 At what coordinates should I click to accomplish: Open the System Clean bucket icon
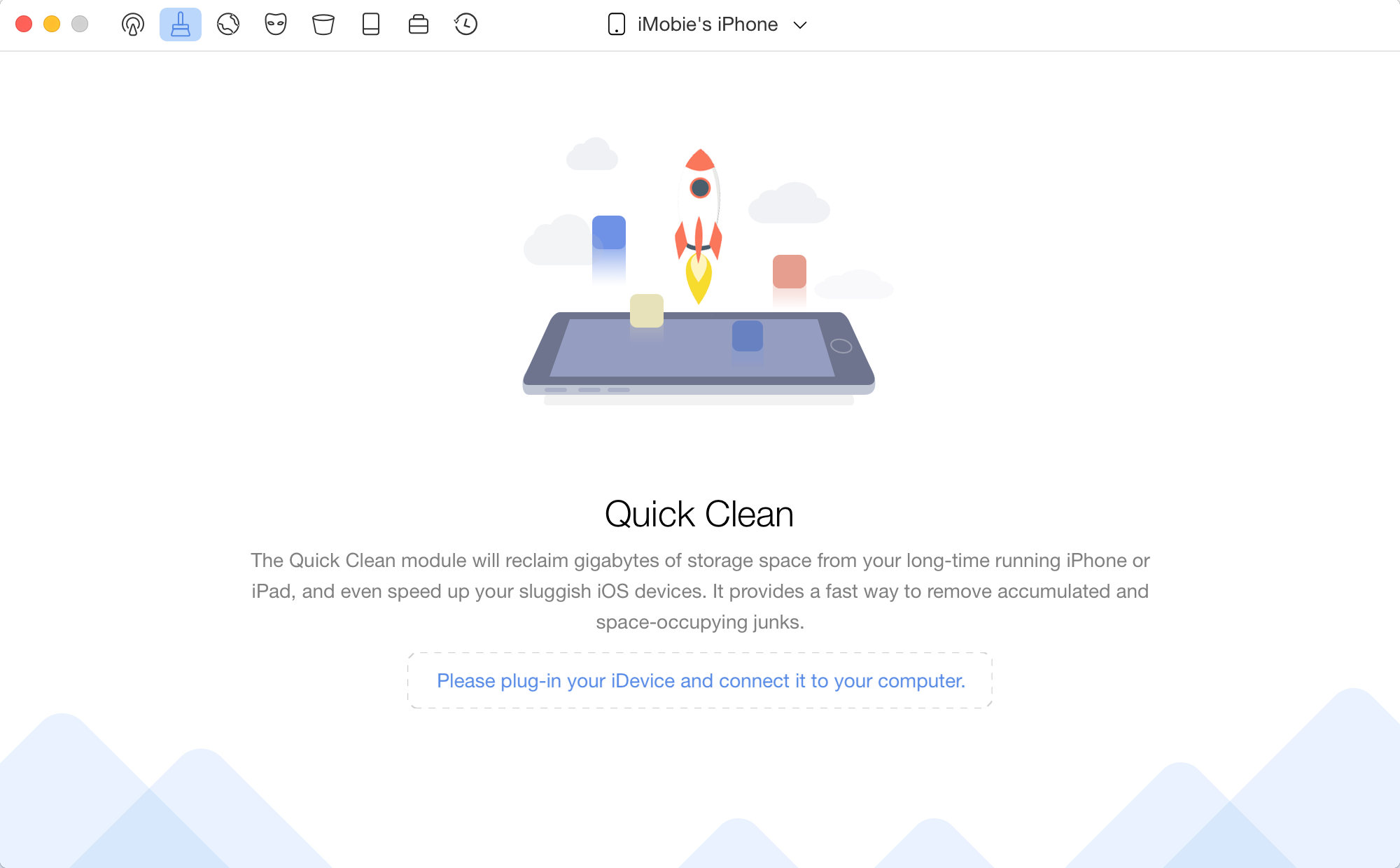(x=323, y=24)
